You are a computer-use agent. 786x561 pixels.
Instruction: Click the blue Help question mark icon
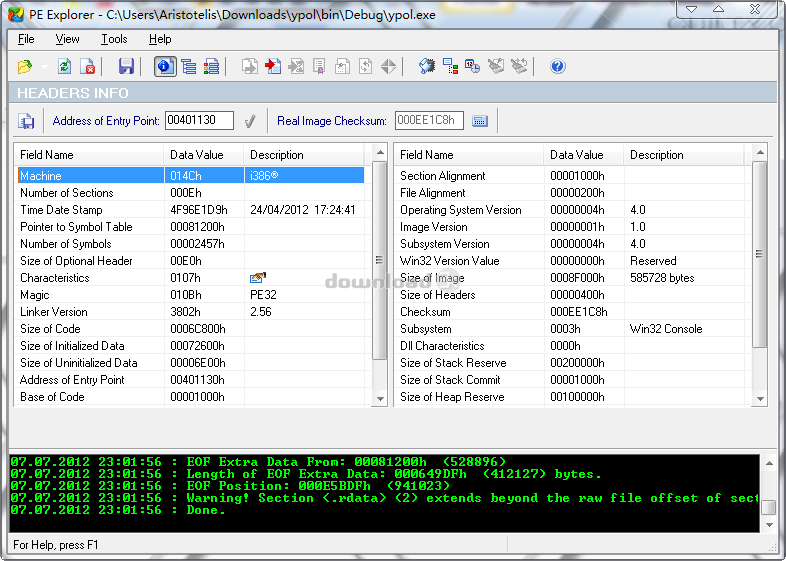[x=557, y=67]
